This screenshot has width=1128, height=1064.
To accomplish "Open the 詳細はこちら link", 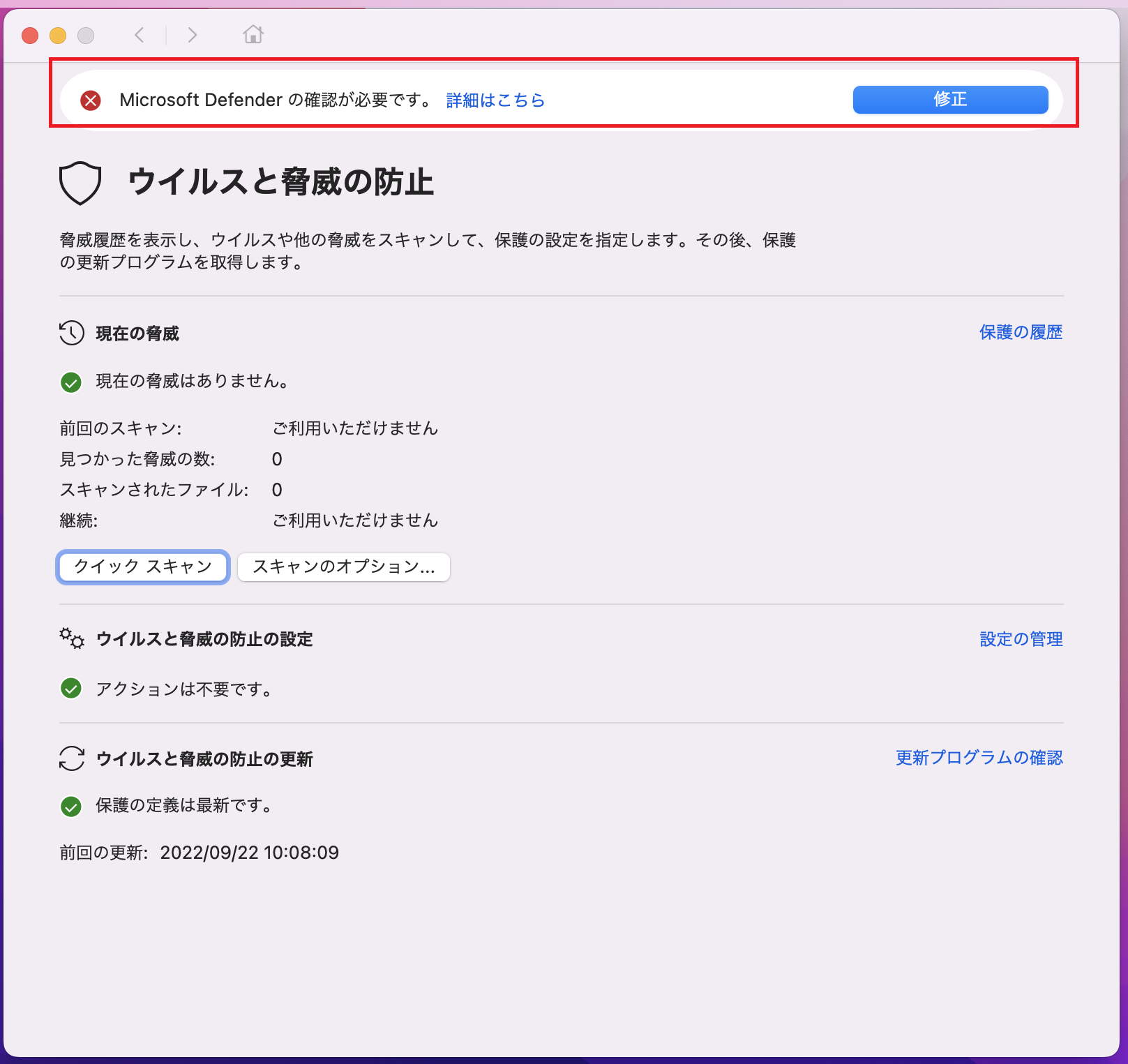I will pos(495,100).
